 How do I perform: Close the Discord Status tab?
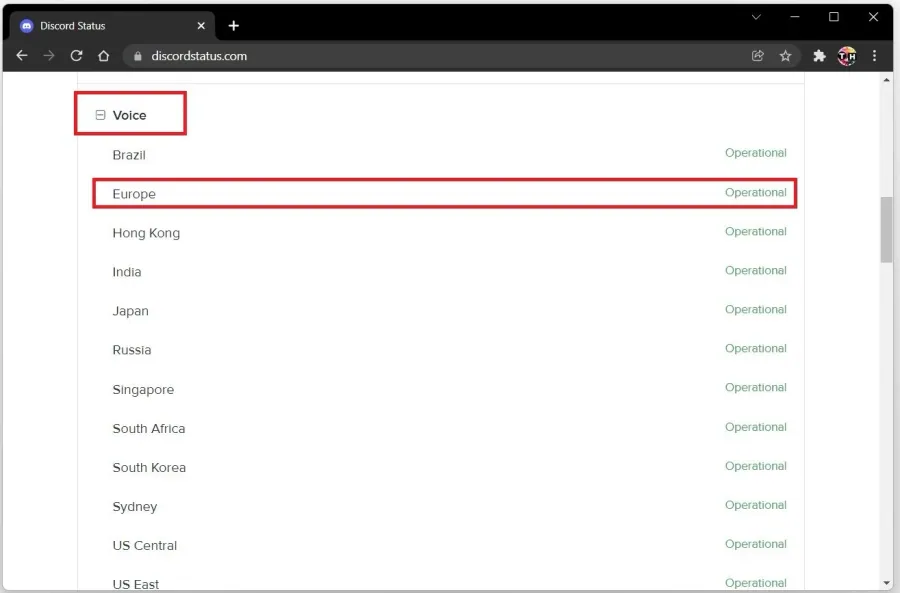[x=201, y=26]
